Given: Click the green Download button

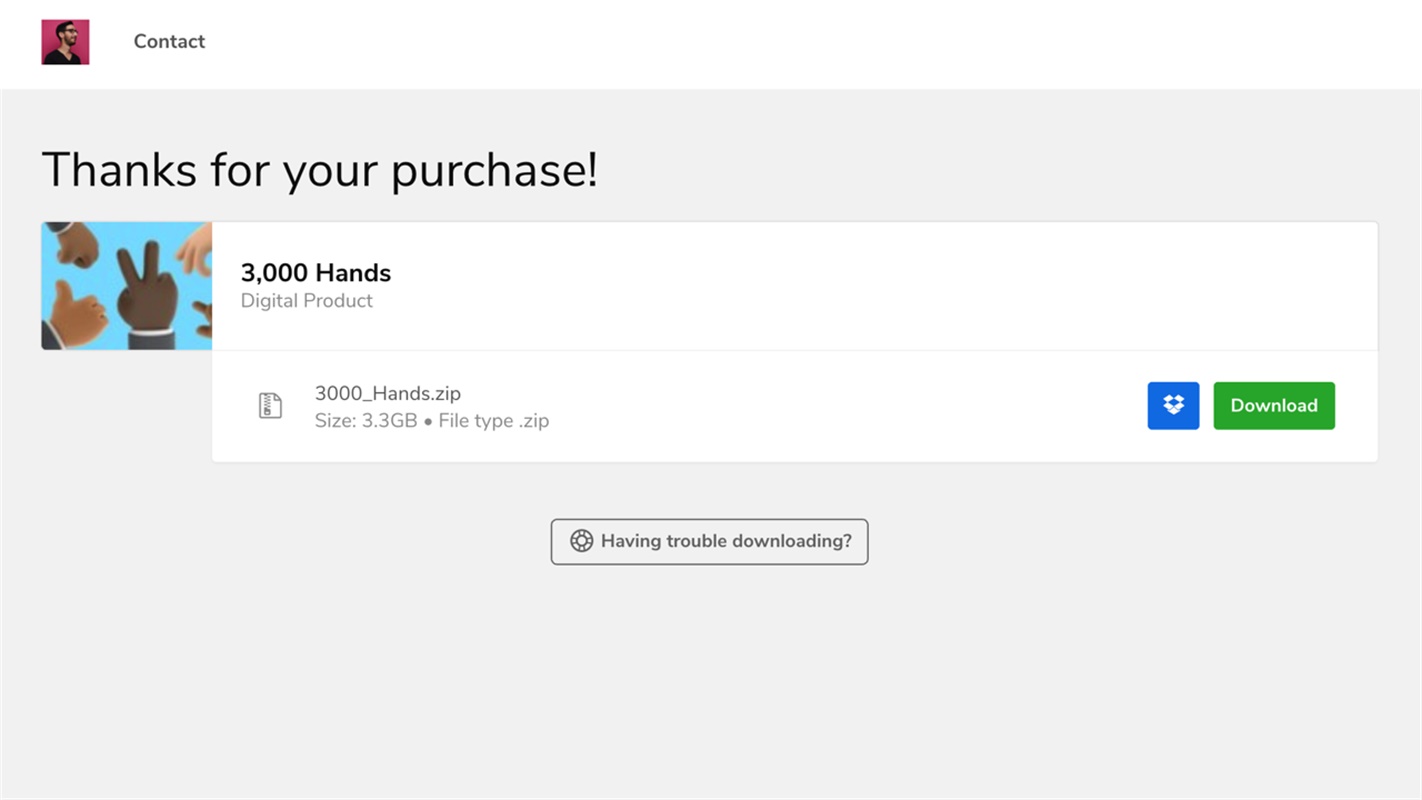Looking at the screenshot, I should coord(1274,406).
